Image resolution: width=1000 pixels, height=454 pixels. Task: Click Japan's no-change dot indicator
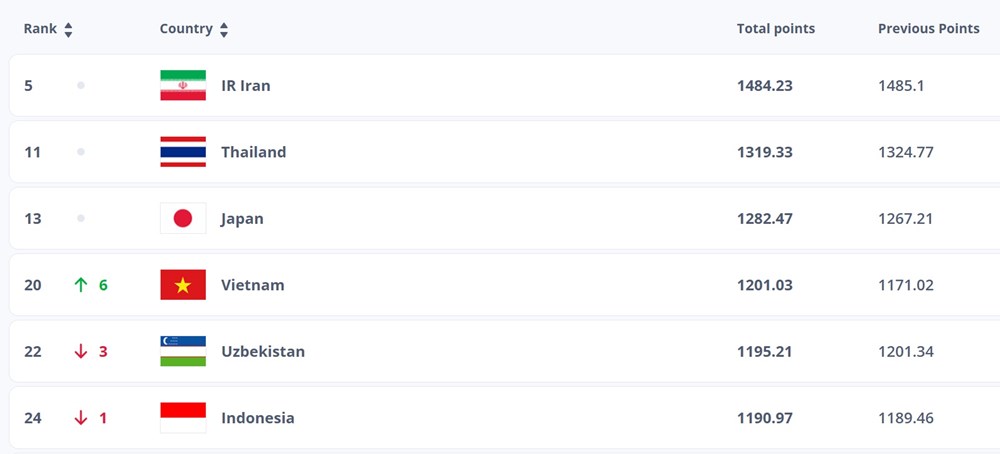coord(81,218)
